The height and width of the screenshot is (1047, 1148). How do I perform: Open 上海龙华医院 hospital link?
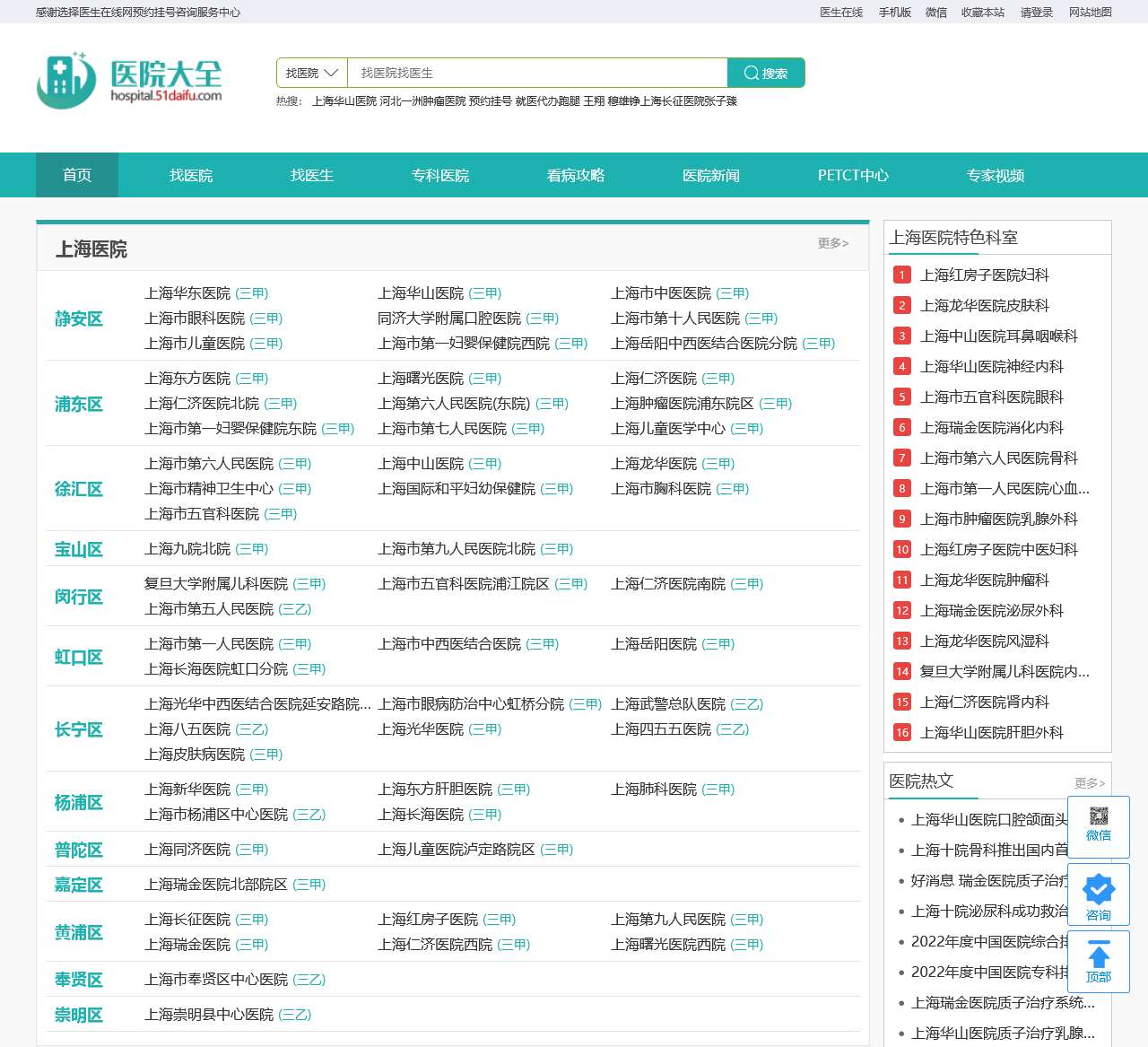pyautogui.click(x=654, y=464)
